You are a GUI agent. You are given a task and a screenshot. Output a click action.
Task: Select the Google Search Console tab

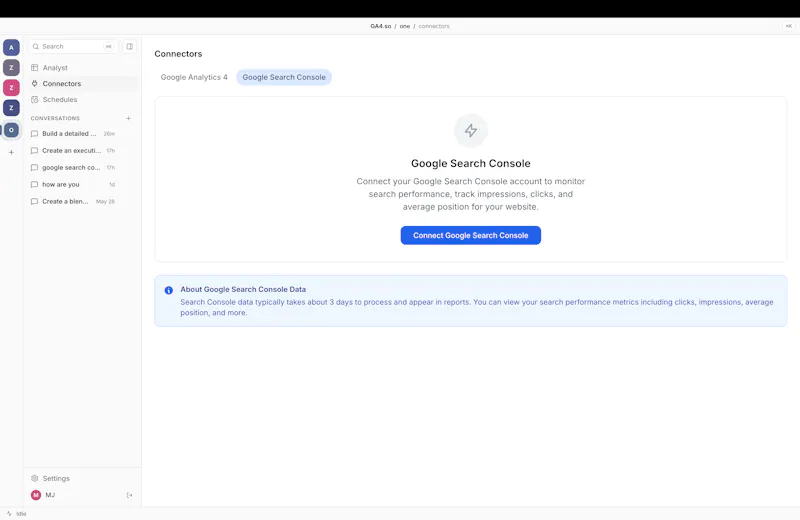(284, 77)
